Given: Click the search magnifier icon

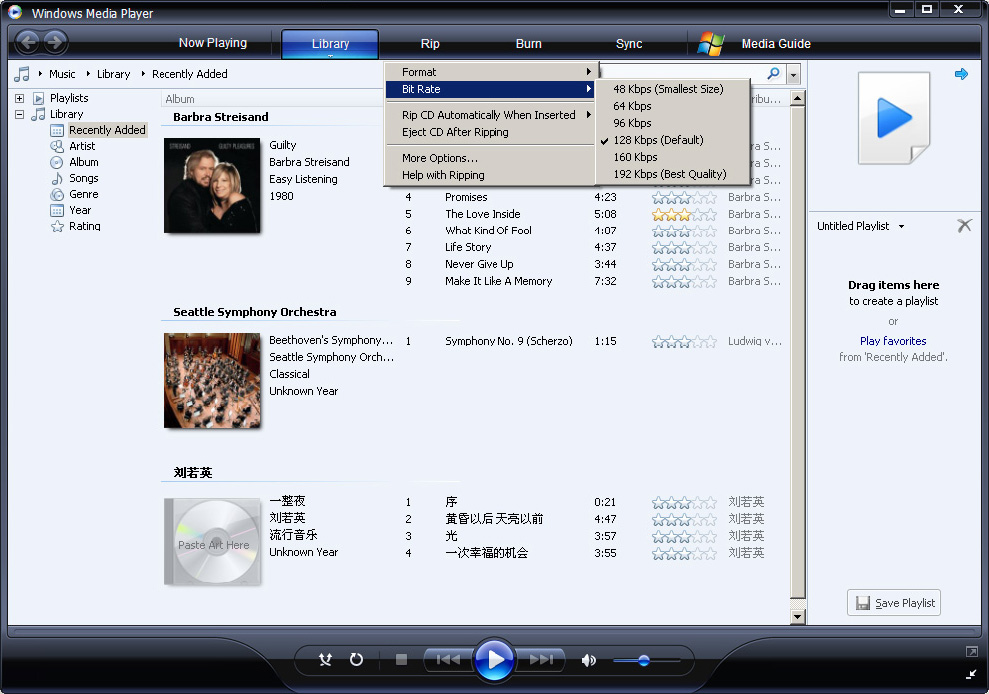Looking at the screenshot, I should [773, 73].
